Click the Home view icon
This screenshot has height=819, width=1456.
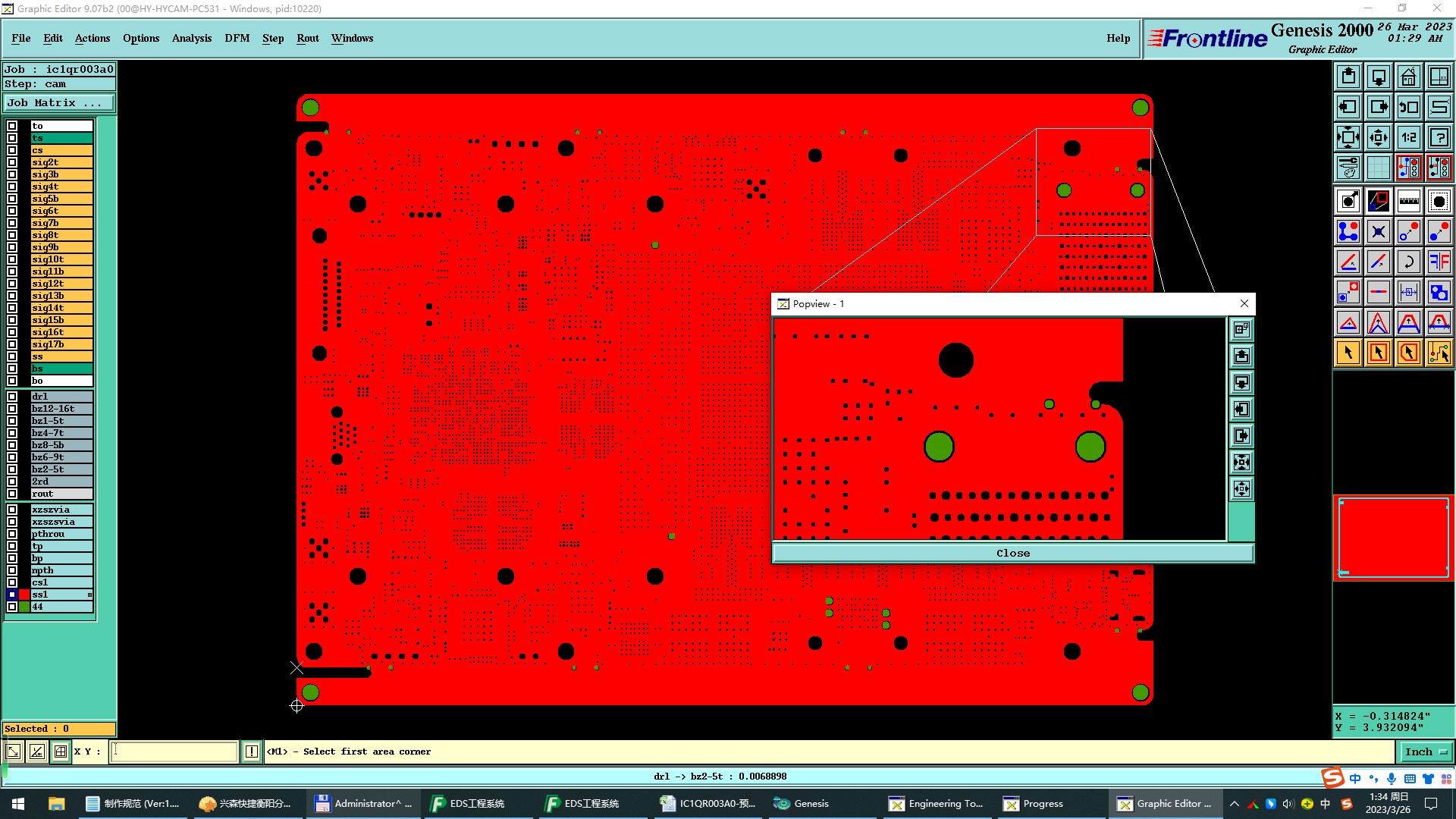pos(1408,77)
